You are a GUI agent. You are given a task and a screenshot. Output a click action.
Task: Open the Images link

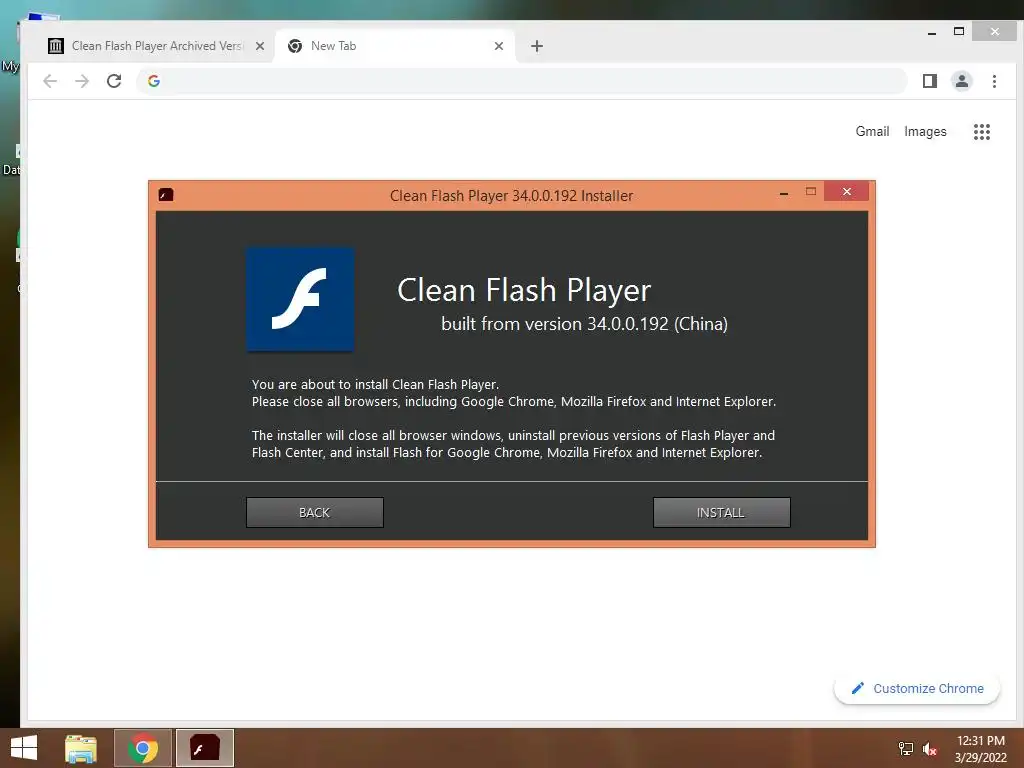925,131
